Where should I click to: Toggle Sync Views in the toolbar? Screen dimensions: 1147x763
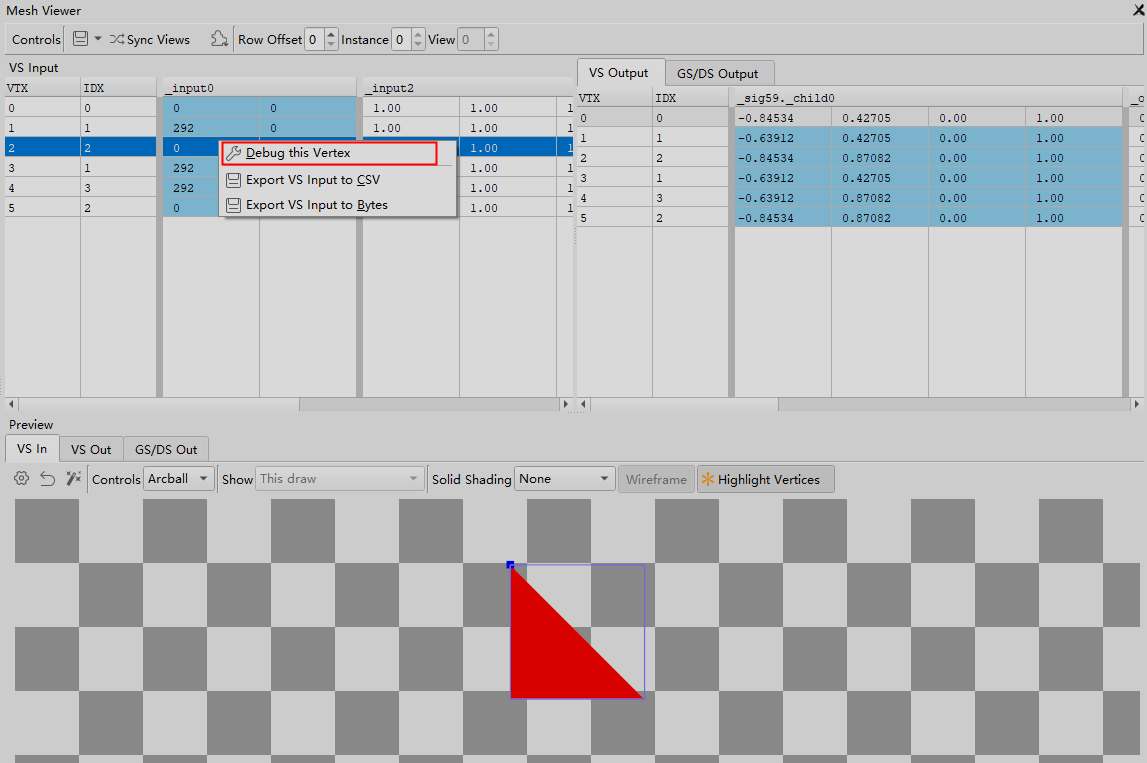[150, 39]
